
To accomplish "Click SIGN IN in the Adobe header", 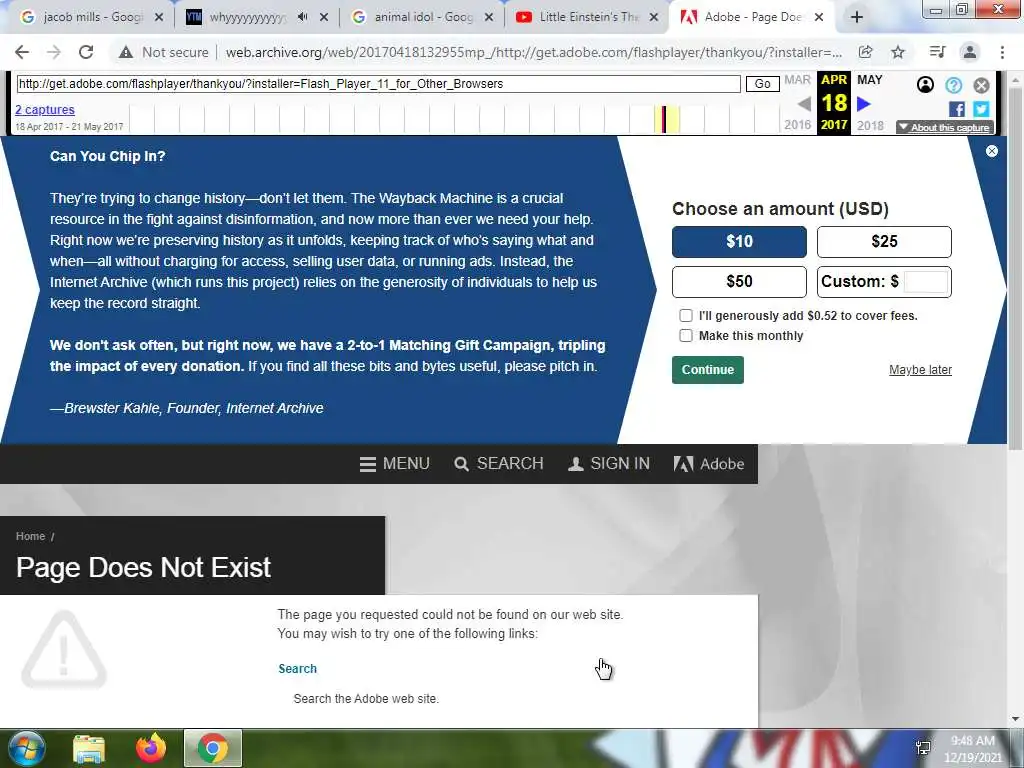I will click(x=609, y=464).
